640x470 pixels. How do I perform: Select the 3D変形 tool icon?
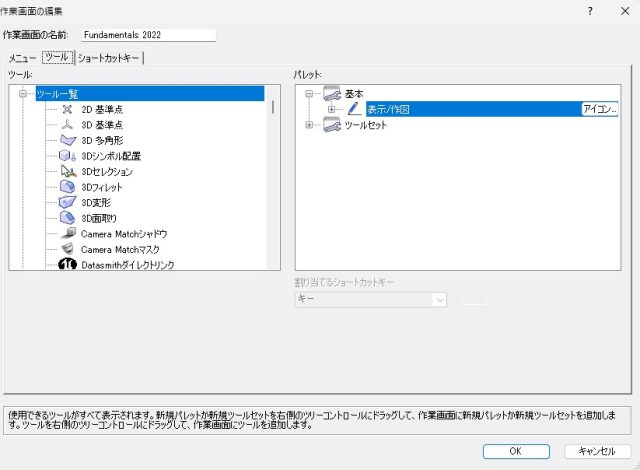coord(67,202)
